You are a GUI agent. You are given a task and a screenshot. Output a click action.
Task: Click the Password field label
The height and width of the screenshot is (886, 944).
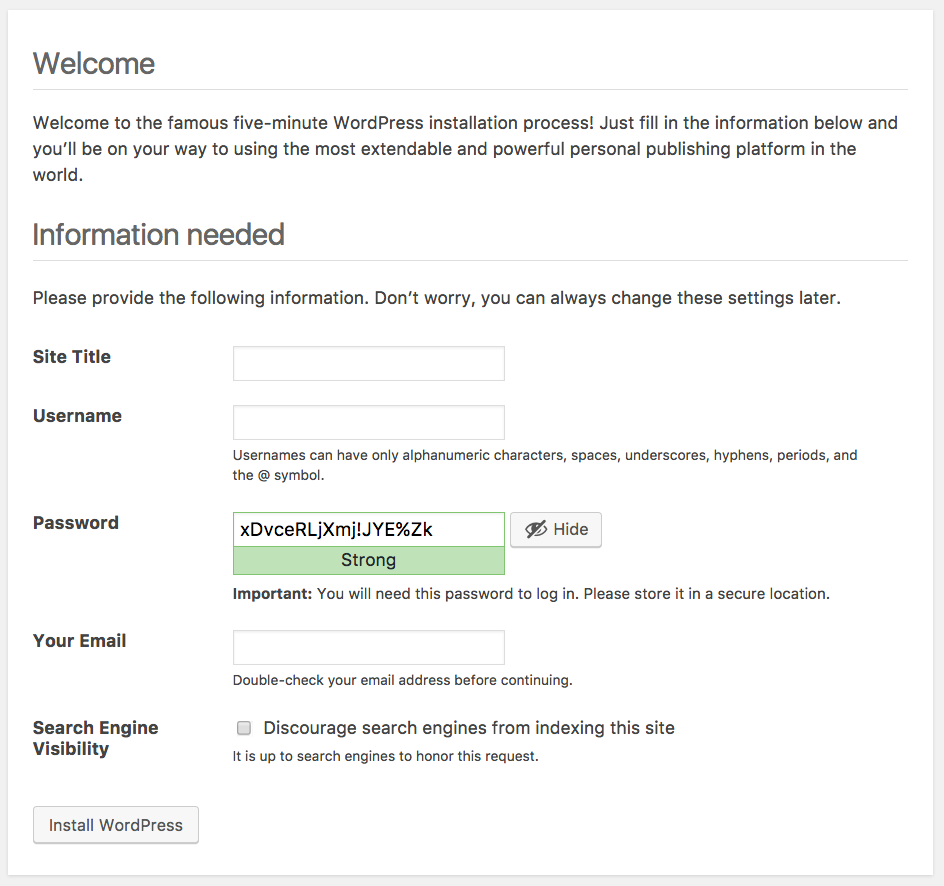[75, 523]
